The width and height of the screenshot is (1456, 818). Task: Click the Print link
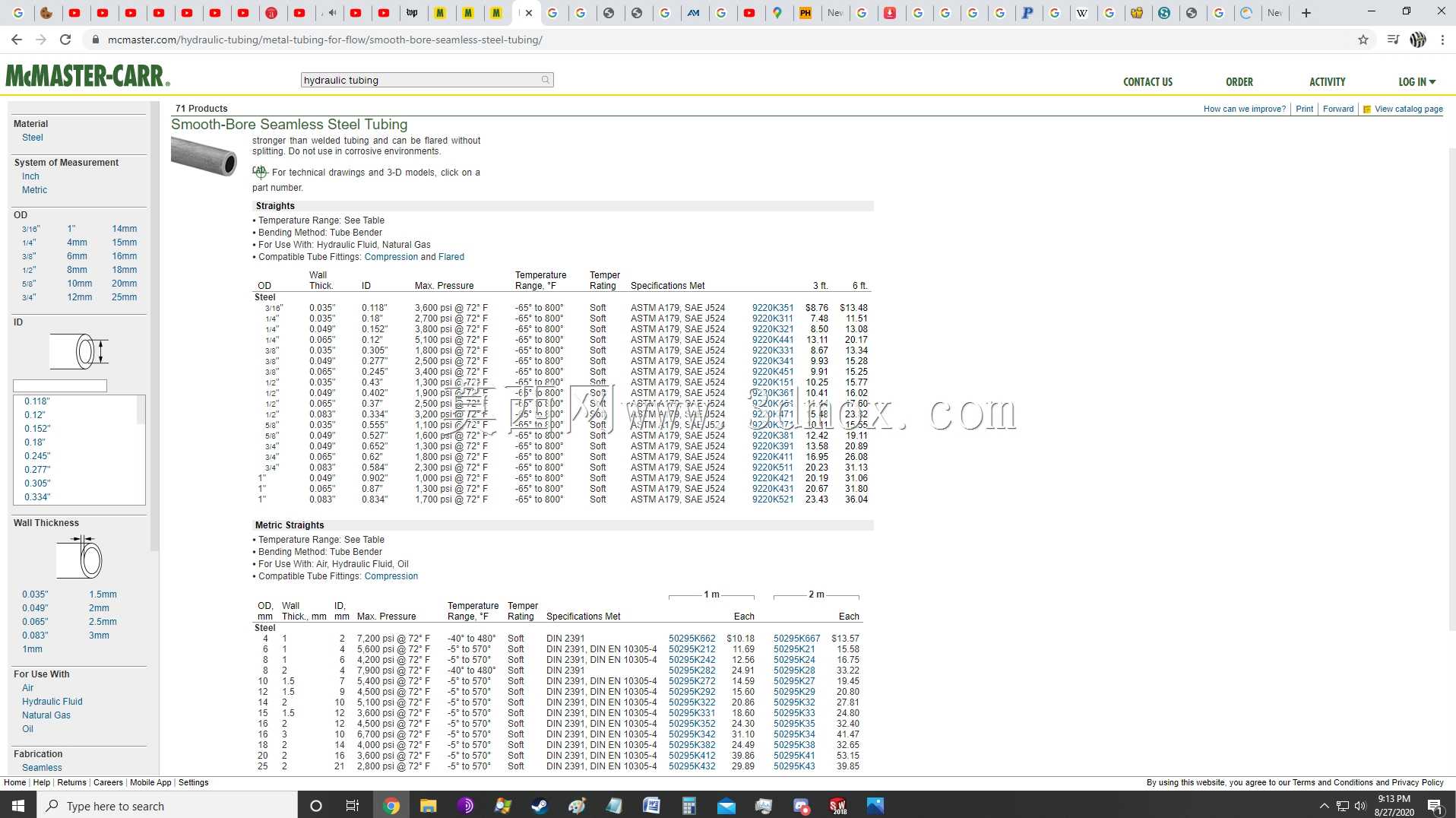[1304, 109]
